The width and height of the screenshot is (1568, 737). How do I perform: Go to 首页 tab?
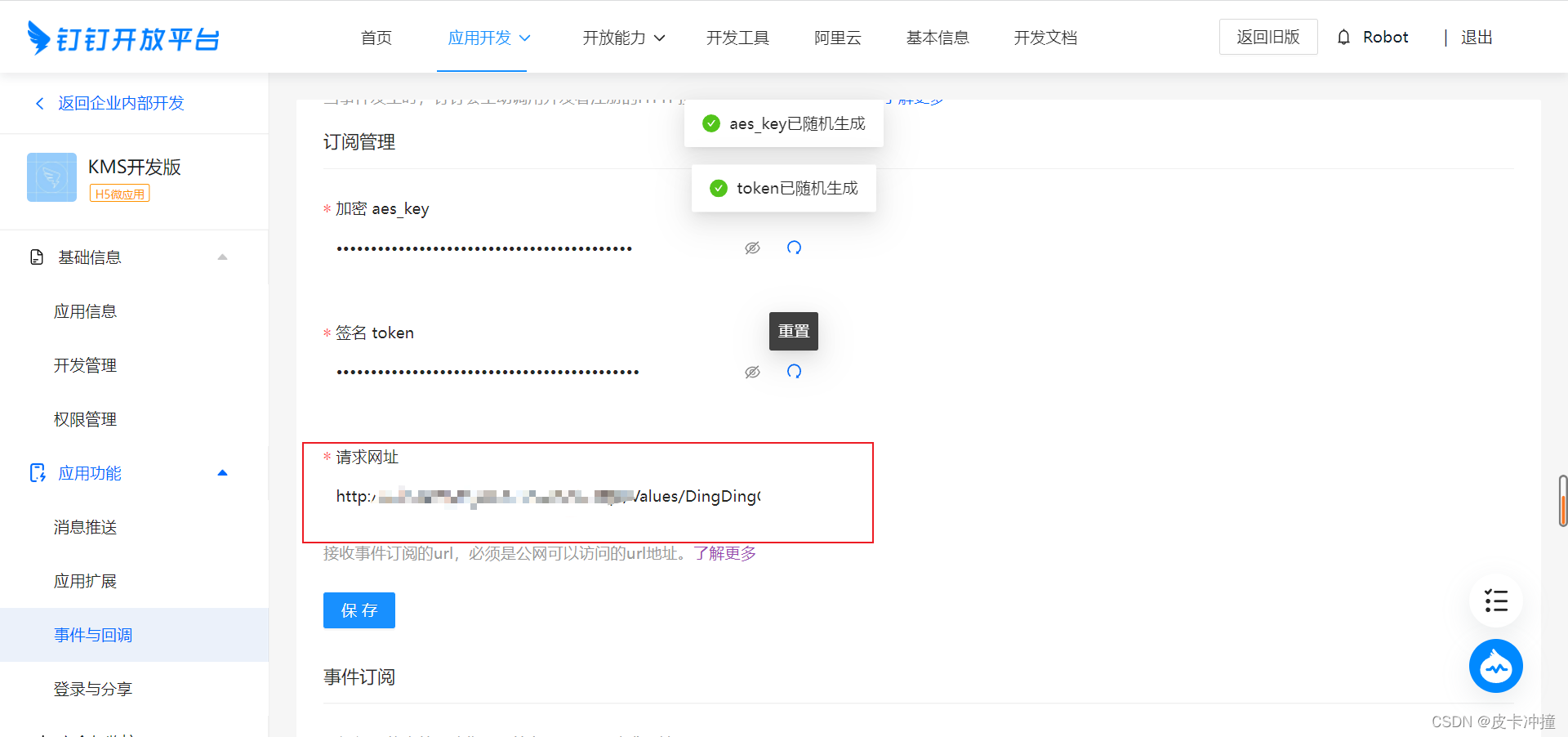376,38
